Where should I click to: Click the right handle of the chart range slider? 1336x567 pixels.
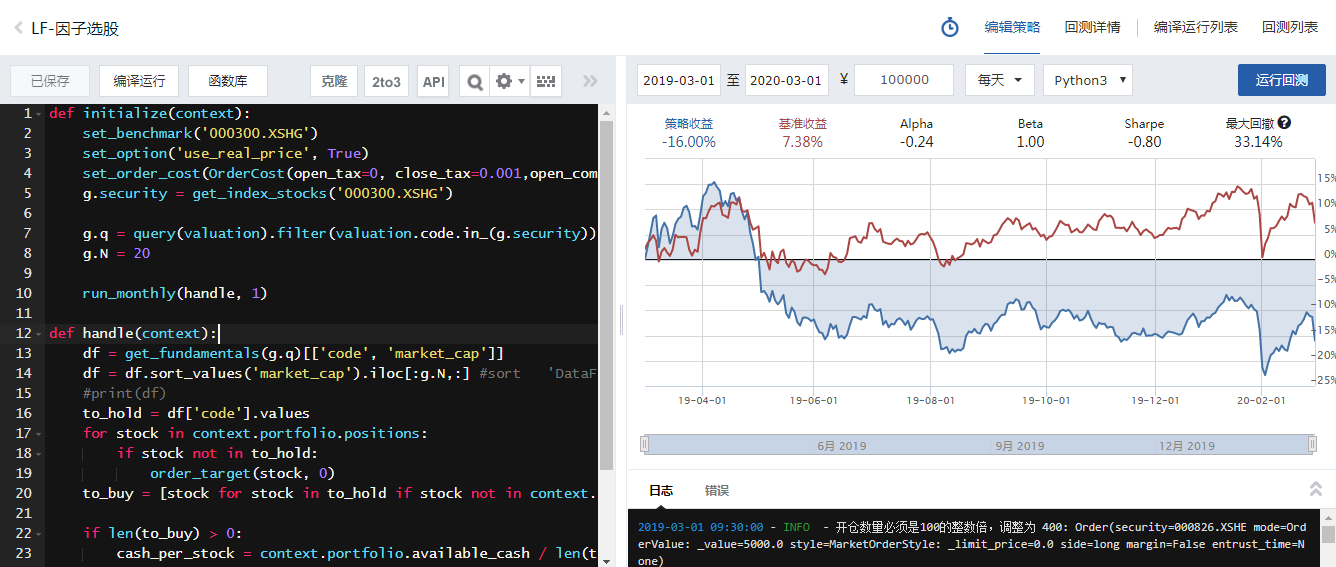click(1312, 444)
